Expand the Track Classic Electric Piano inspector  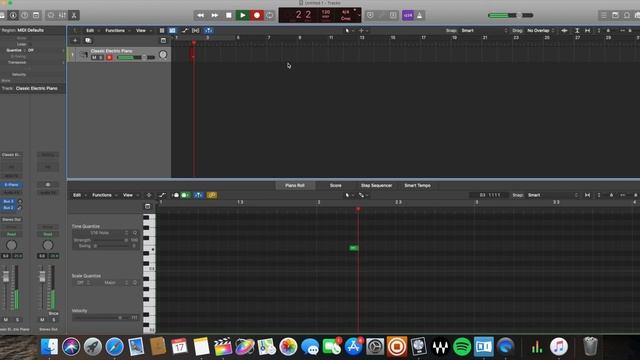click(x=33, y=89)
